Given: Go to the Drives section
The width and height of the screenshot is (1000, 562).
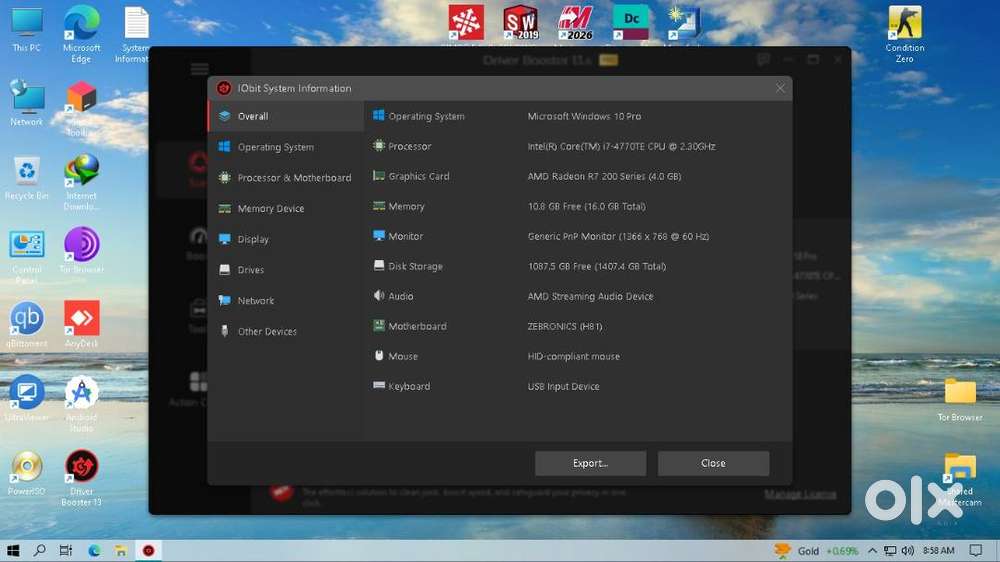Looking at the screenshot, I should click(x=286, y=269).
